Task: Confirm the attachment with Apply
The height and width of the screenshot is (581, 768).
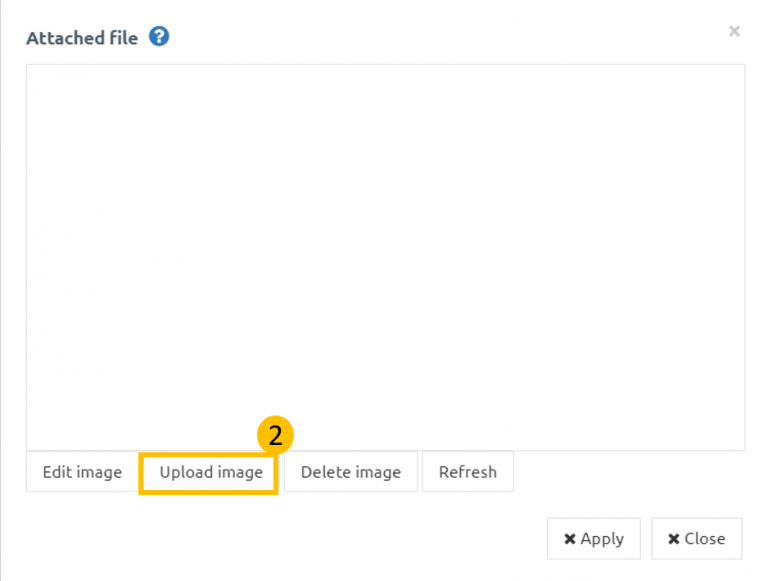Action: click(593, 539)
